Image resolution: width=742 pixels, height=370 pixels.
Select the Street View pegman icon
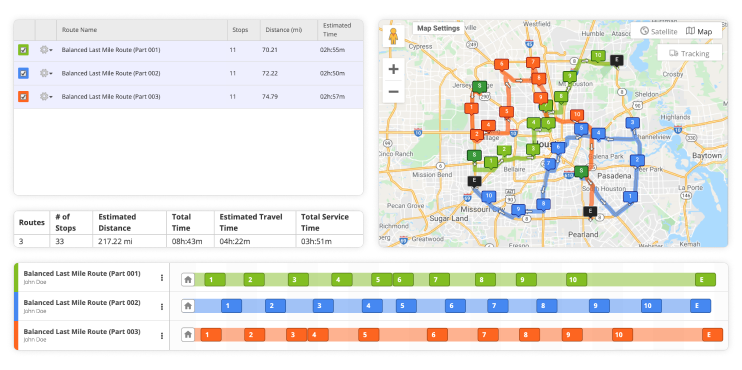(x=393, y=36)
